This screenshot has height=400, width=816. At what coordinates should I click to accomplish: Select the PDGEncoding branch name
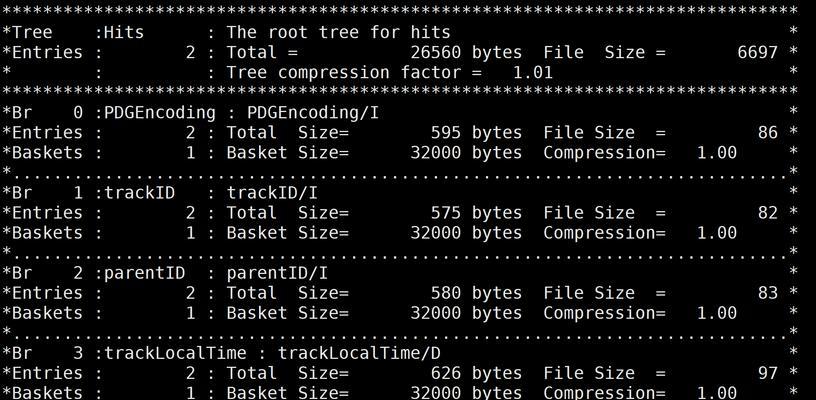point(160,112)
